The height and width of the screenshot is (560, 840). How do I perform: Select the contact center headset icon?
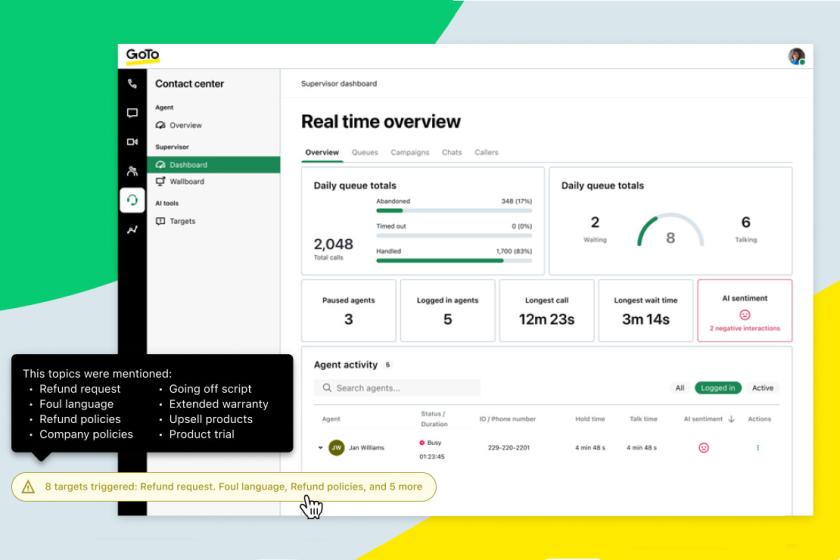point(132,200)
